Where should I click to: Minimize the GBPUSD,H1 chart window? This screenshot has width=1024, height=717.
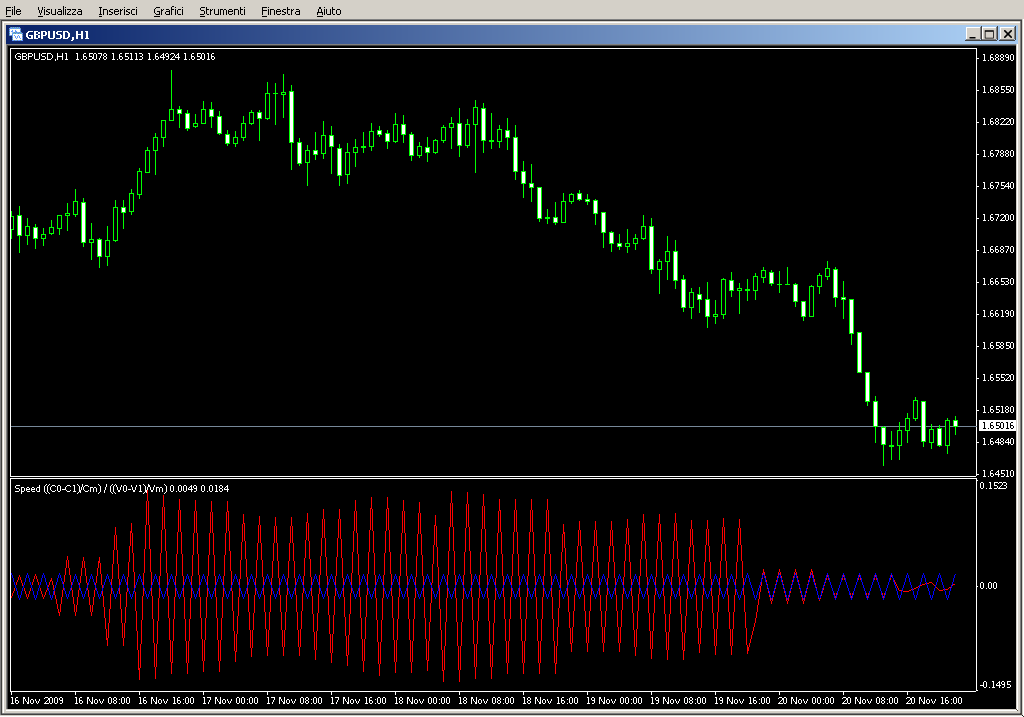coord(972,34)
